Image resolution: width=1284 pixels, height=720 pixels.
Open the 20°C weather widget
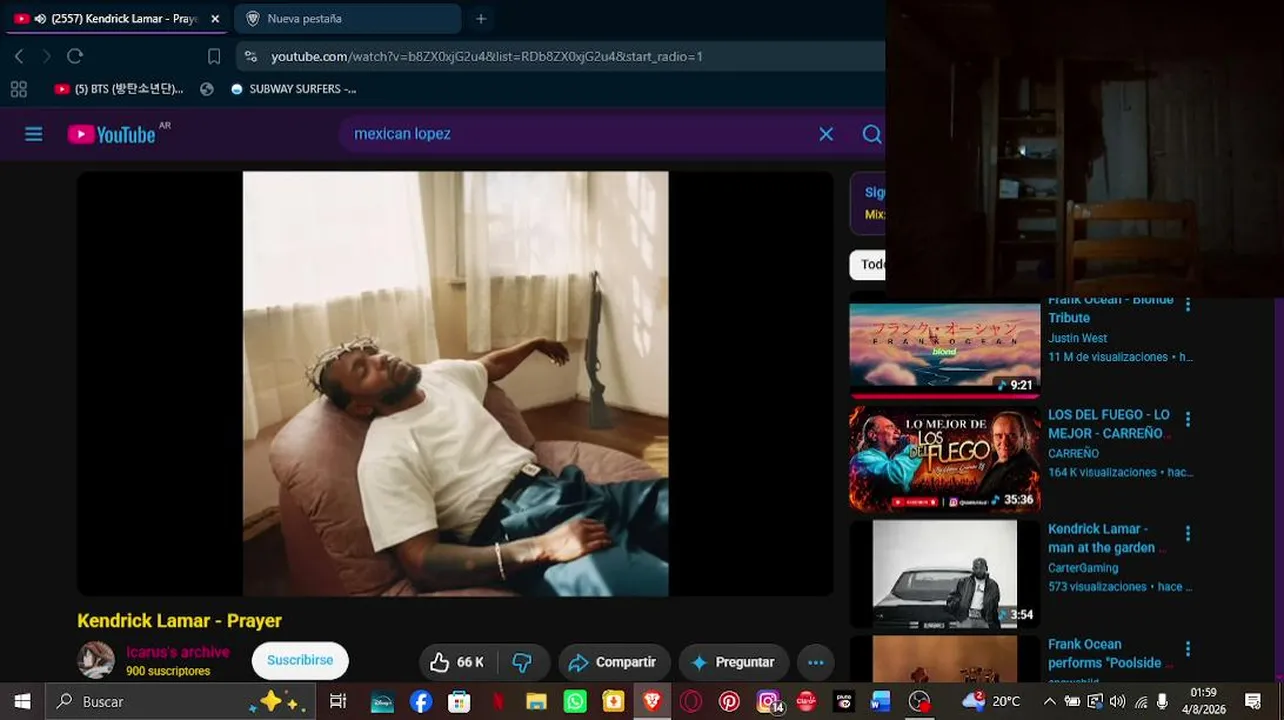[992, 701]
